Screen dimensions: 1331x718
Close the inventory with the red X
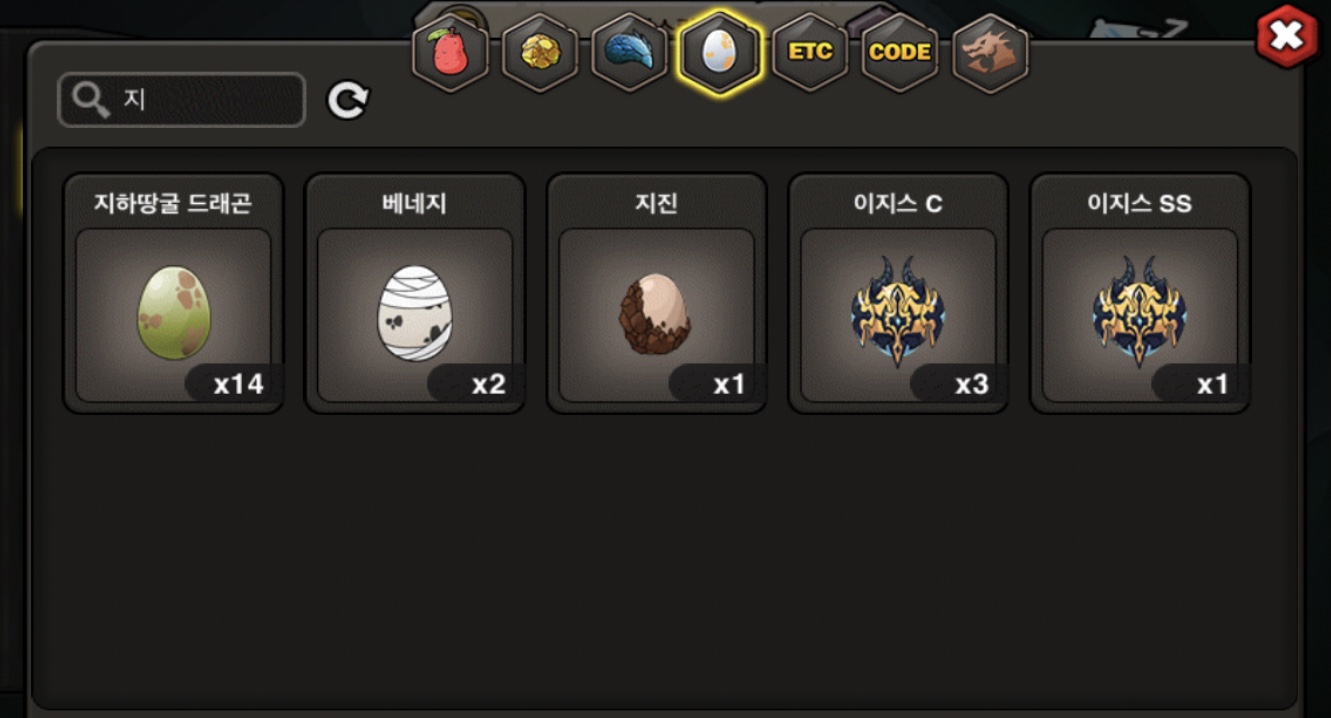point(1287,37)
